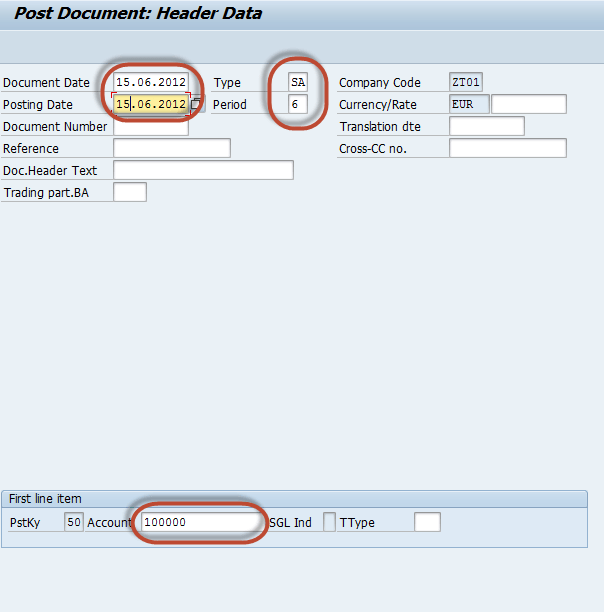This screenshot has width=604, height=612.
Task: Click the Company Code field showing ZT01
Action: pos(466,82)
